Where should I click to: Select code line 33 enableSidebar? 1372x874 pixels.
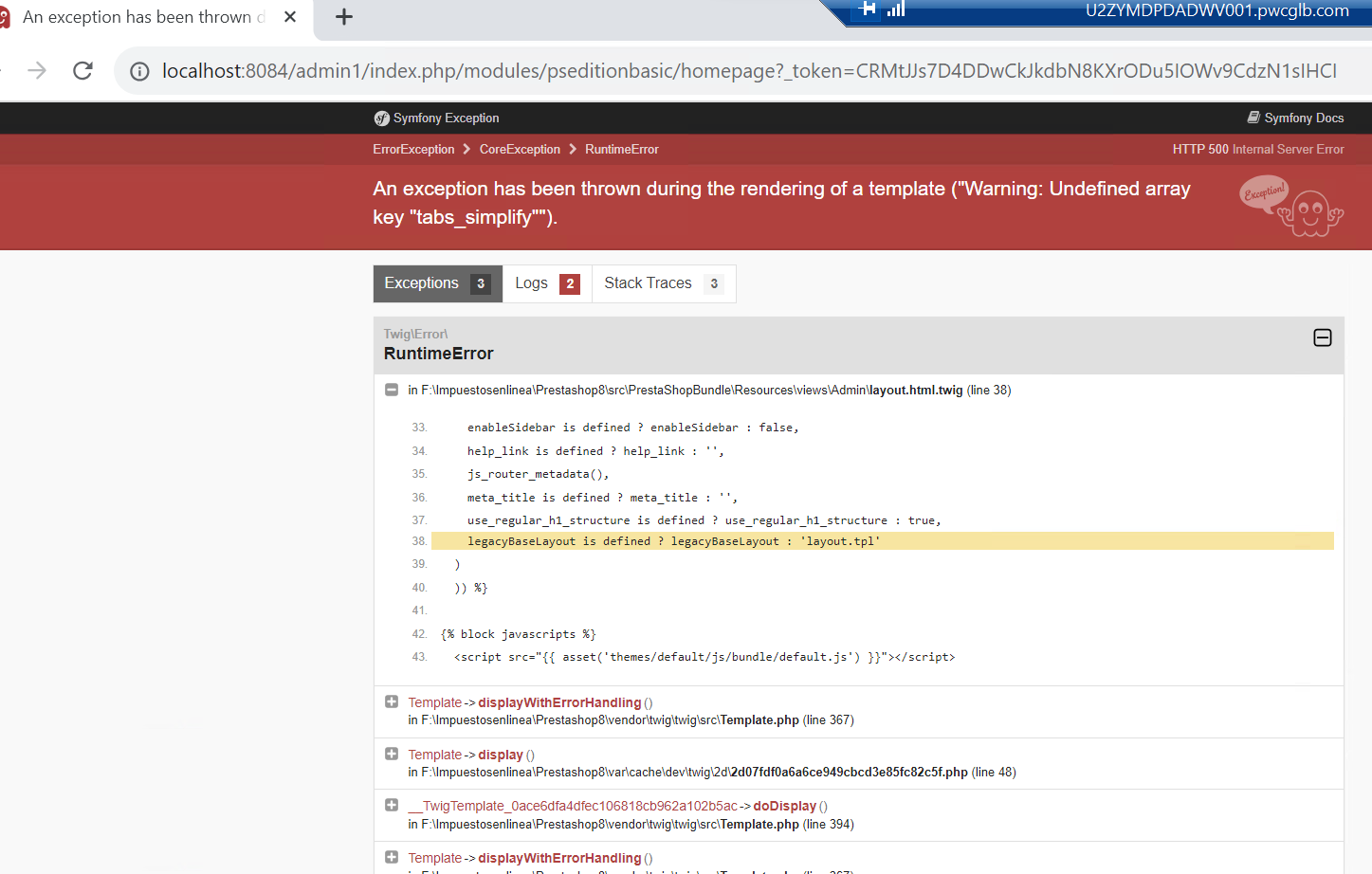pos(633,428)
